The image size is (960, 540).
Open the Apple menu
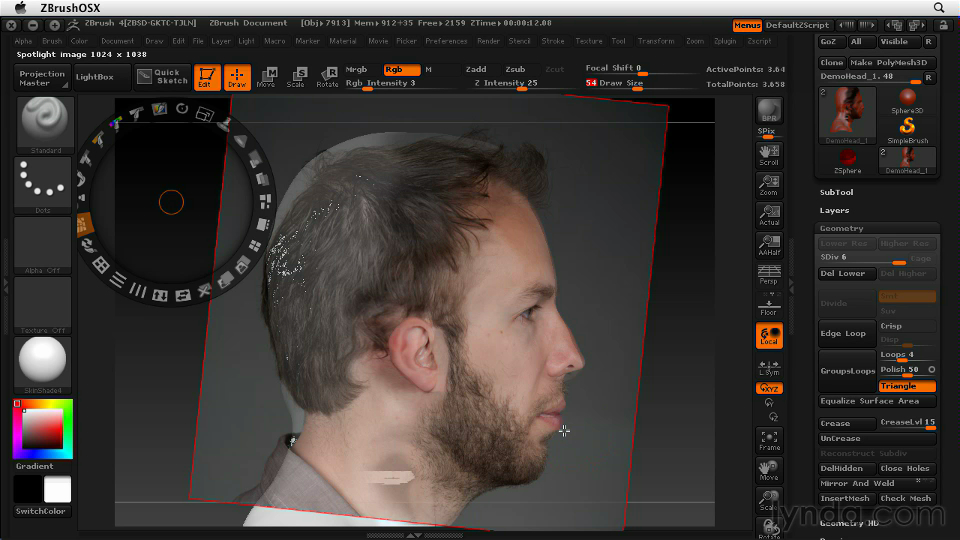coord(20,7)
